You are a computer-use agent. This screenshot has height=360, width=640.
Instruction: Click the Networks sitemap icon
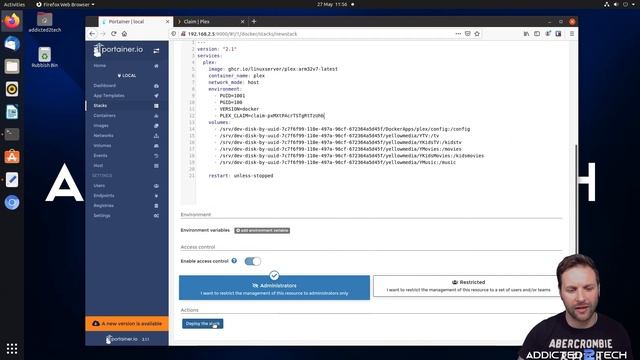pyautogui.click(x=156, y=136)
